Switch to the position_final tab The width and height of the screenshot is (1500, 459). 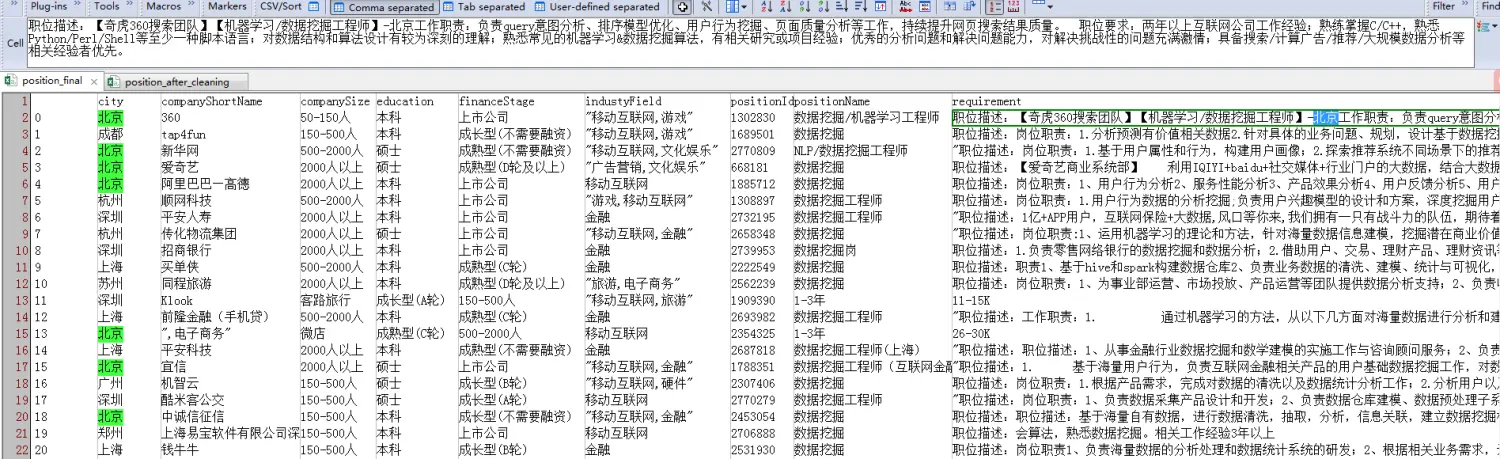50,81
